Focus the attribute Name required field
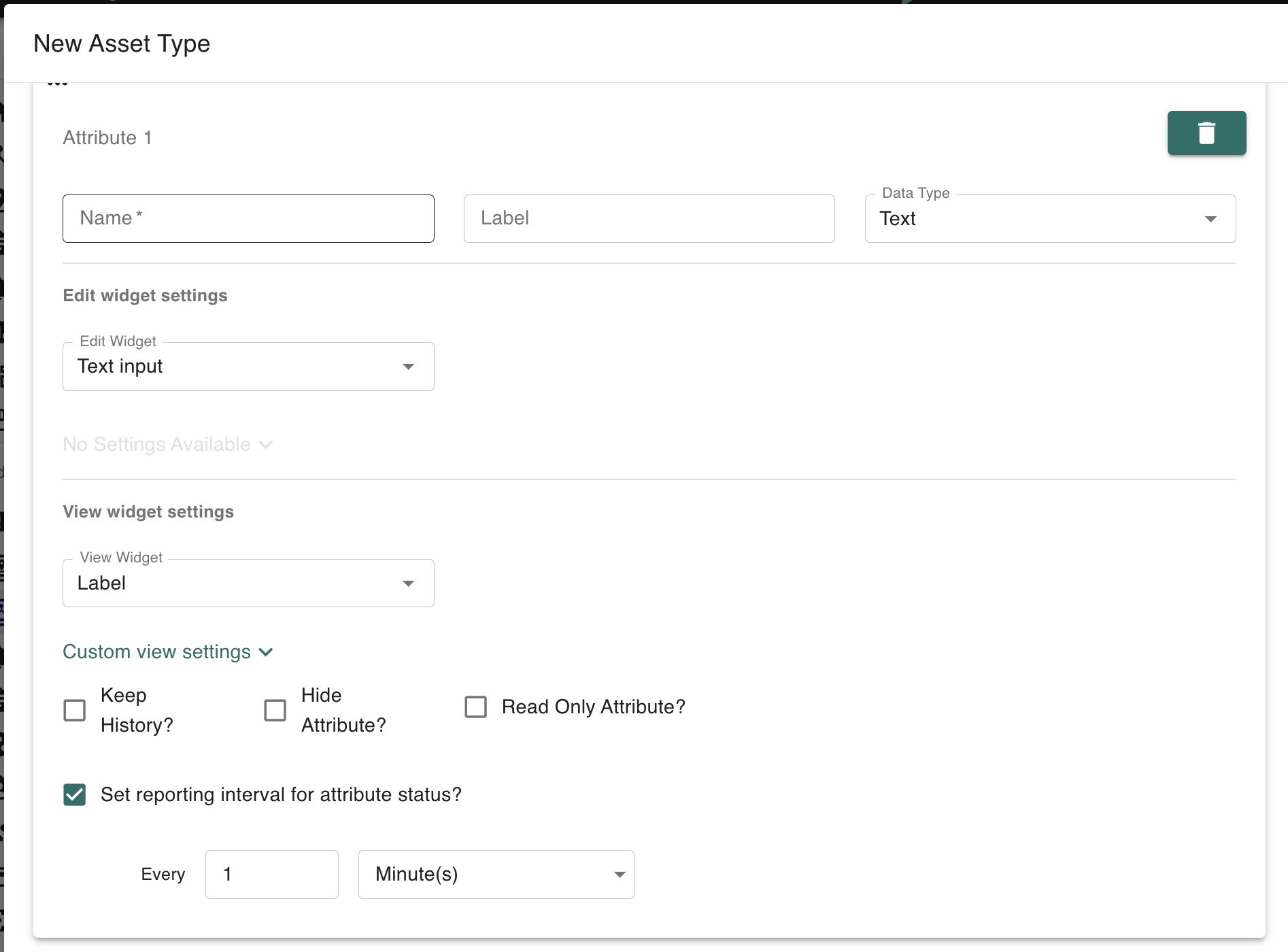This screenshot has width=1288, height=952. click(248, 219)
